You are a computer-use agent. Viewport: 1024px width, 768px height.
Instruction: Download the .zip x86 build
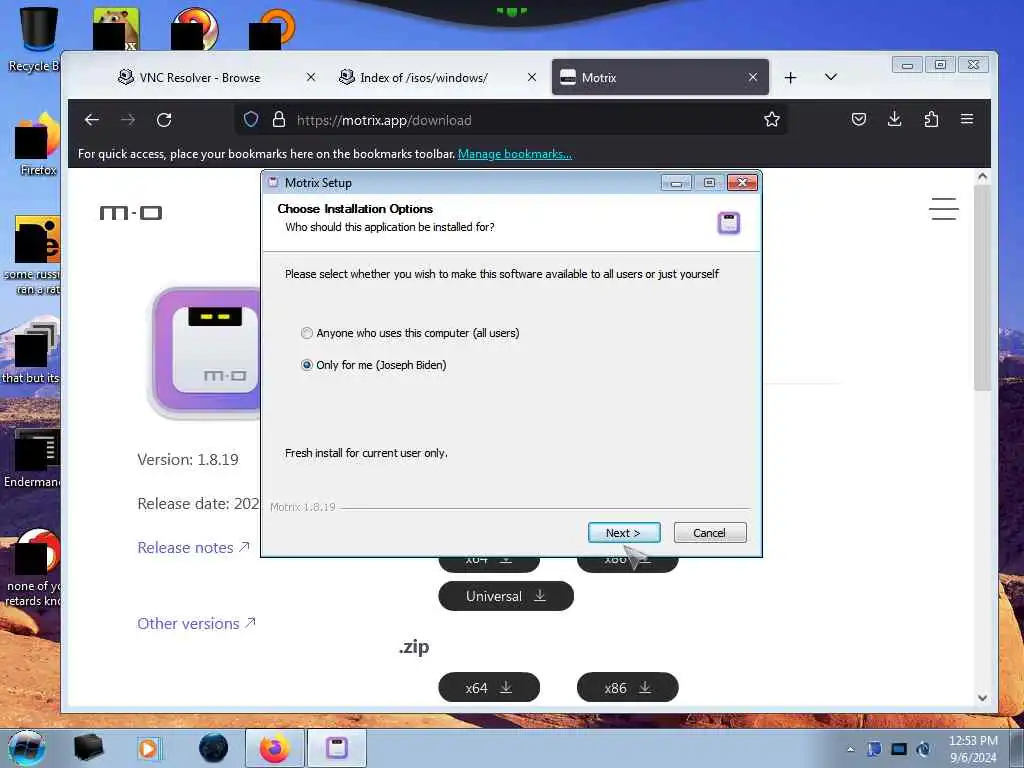tap(628, 688)
